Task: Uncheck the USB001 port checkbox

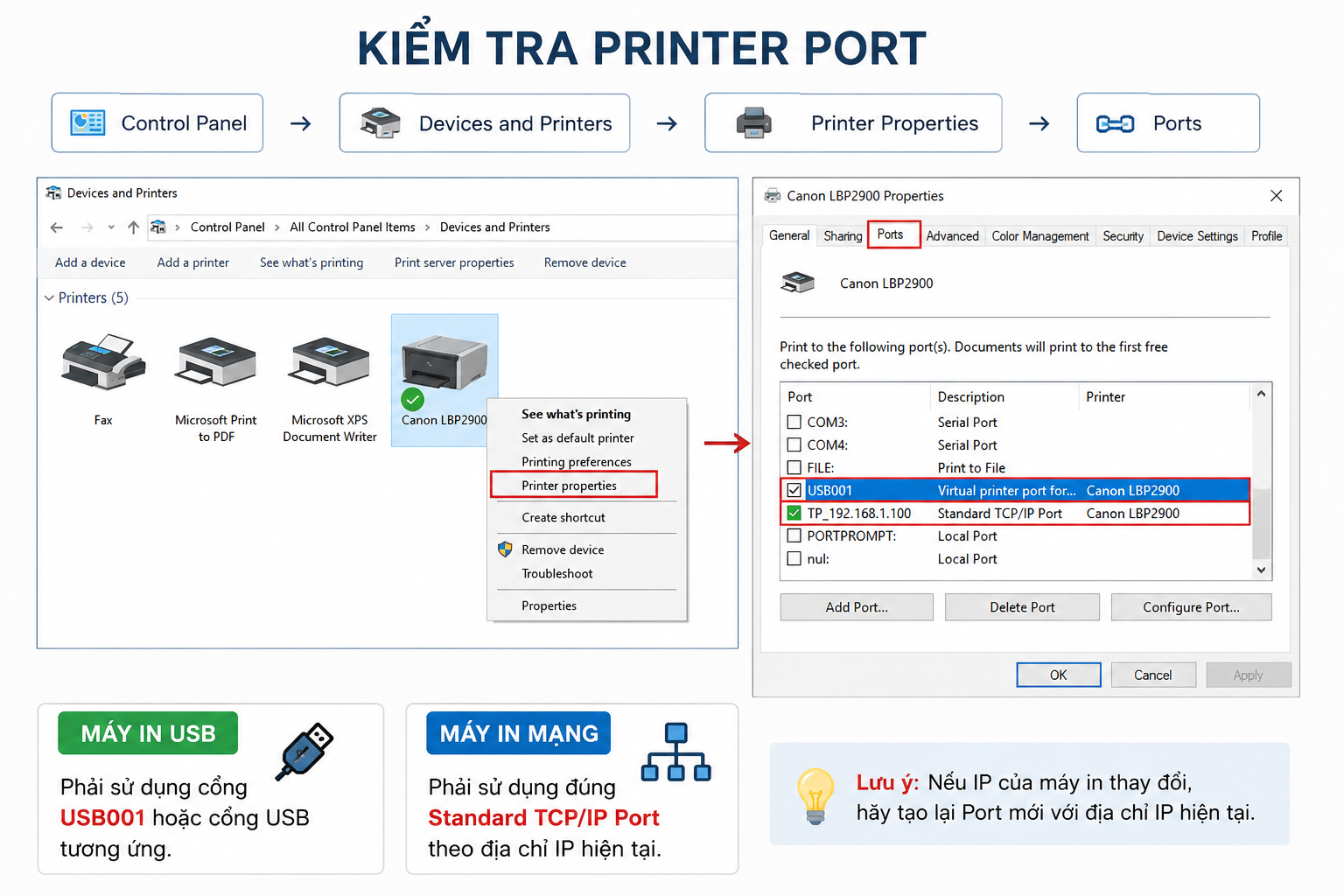Action: pos(794,490)
